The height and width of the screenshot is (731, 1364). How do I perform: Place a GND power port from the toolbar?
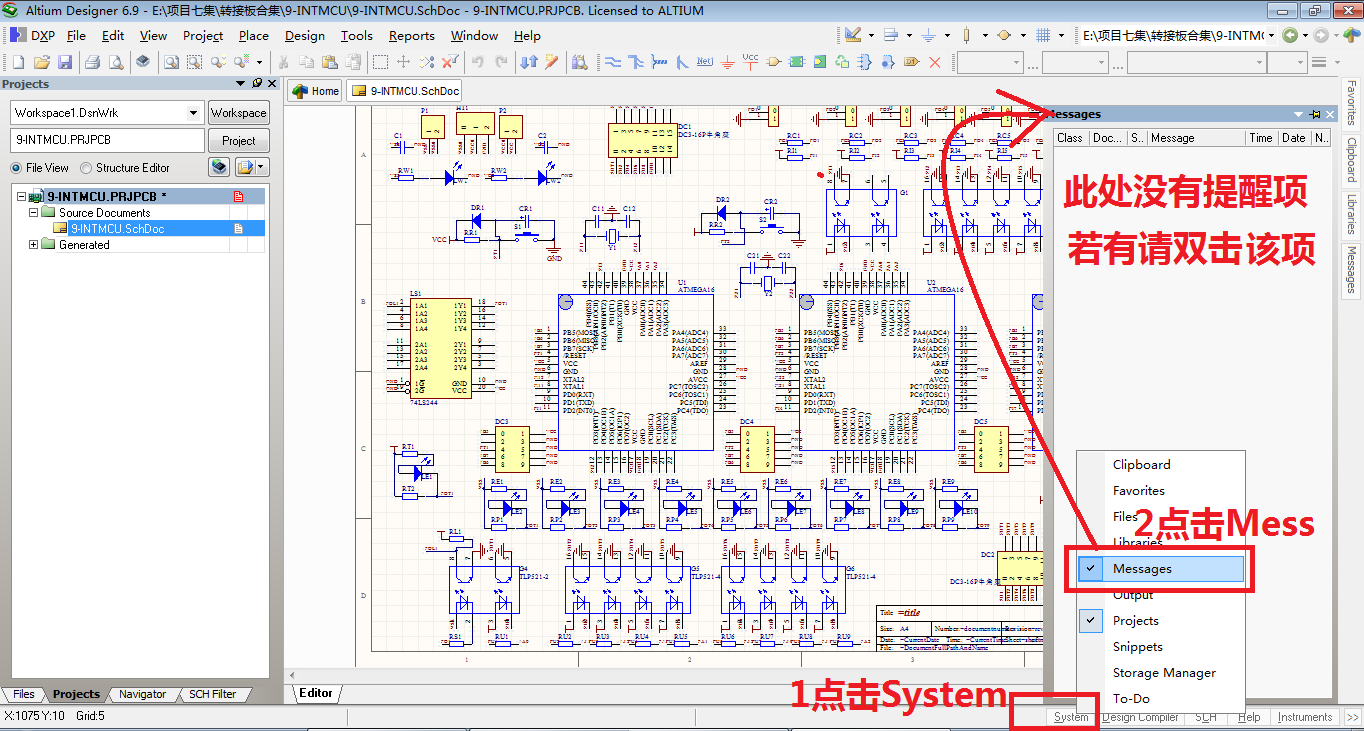(727, 62)
